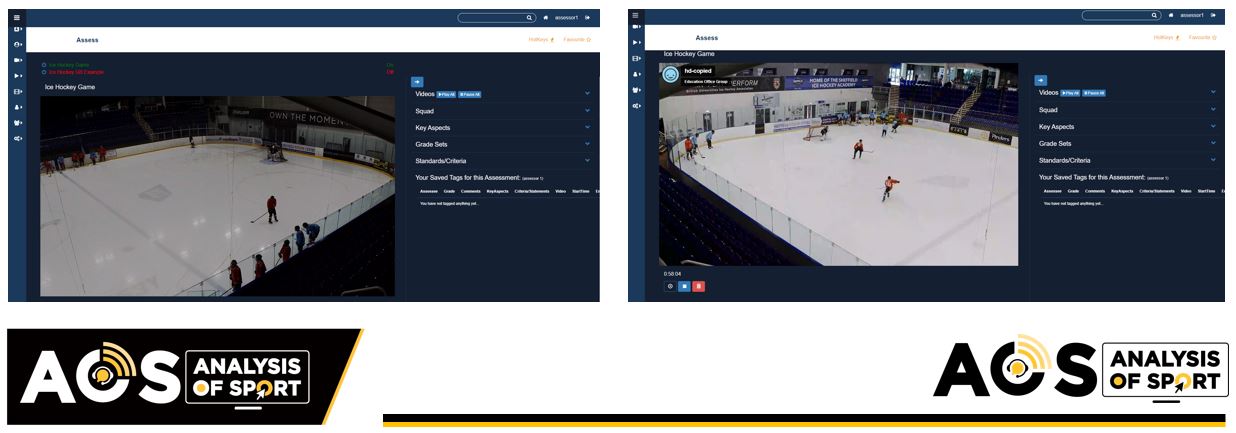Image resolution: width=1236 pixels, height=433 pixels.
Task: Expand Grade Sets in the left window
Action: [588, 144]
